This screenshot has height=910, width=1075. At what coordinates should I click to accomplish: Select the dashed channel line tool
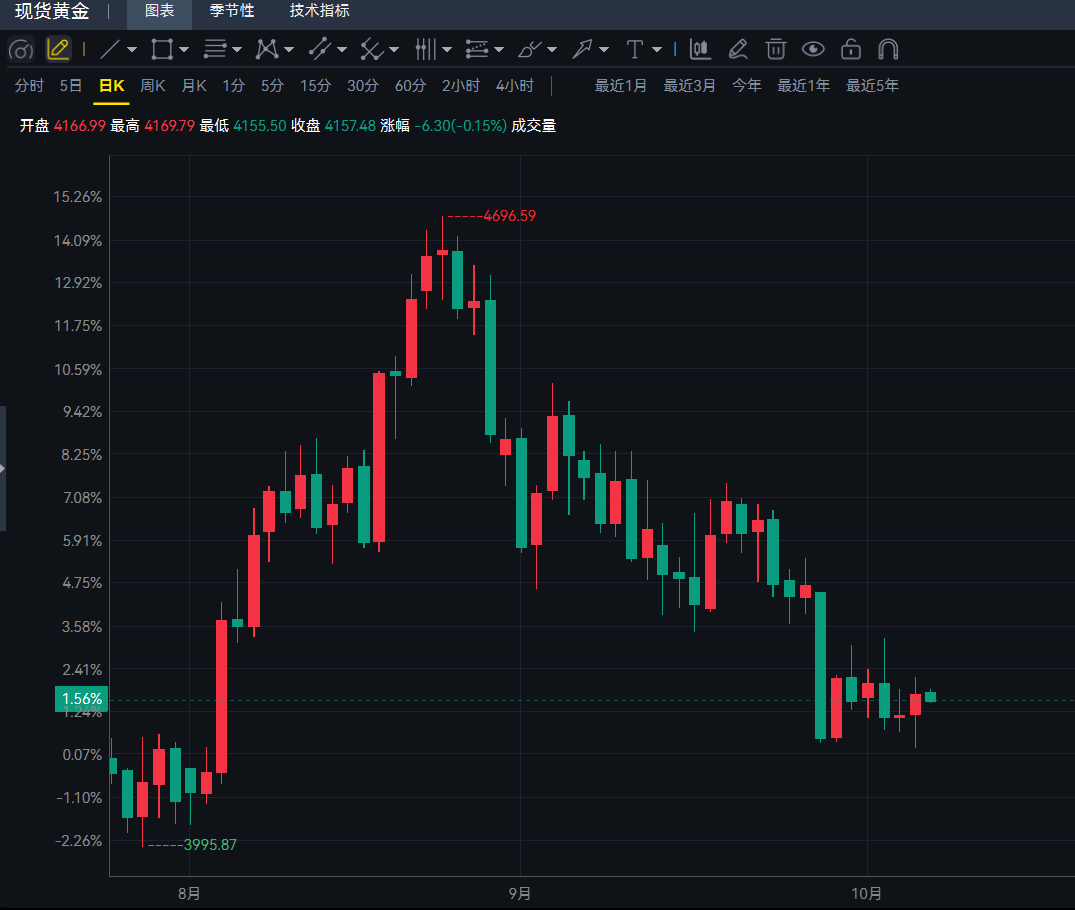point(319,49)
